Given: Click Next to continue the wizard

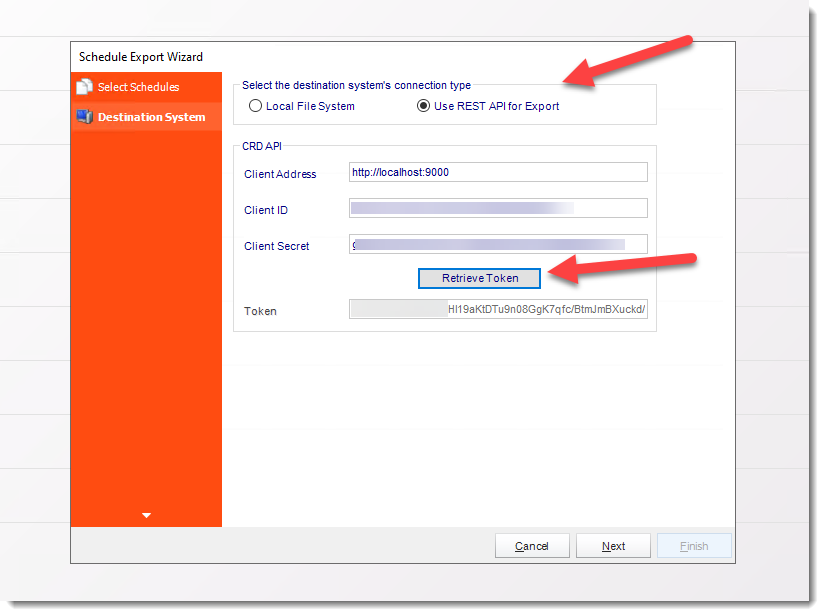Looking at the screenshot, I should pyautogui.click(x=613, y=546).
